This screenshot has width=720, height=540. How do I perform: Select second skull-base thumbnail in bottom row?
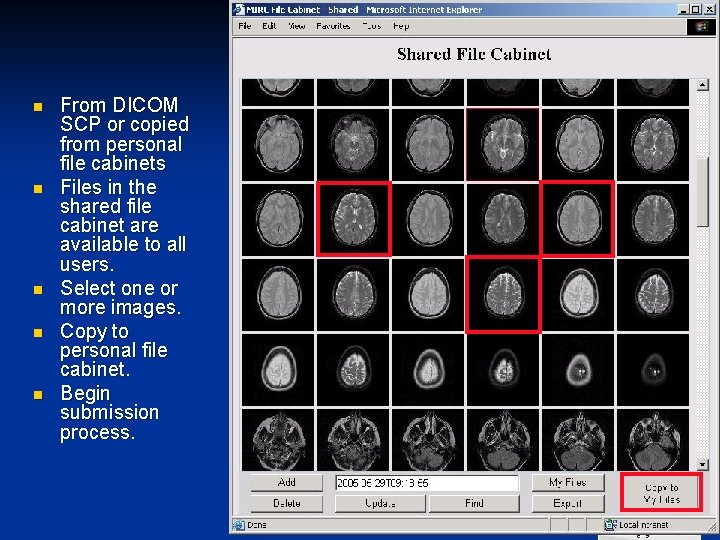click(x=353, y=439)
